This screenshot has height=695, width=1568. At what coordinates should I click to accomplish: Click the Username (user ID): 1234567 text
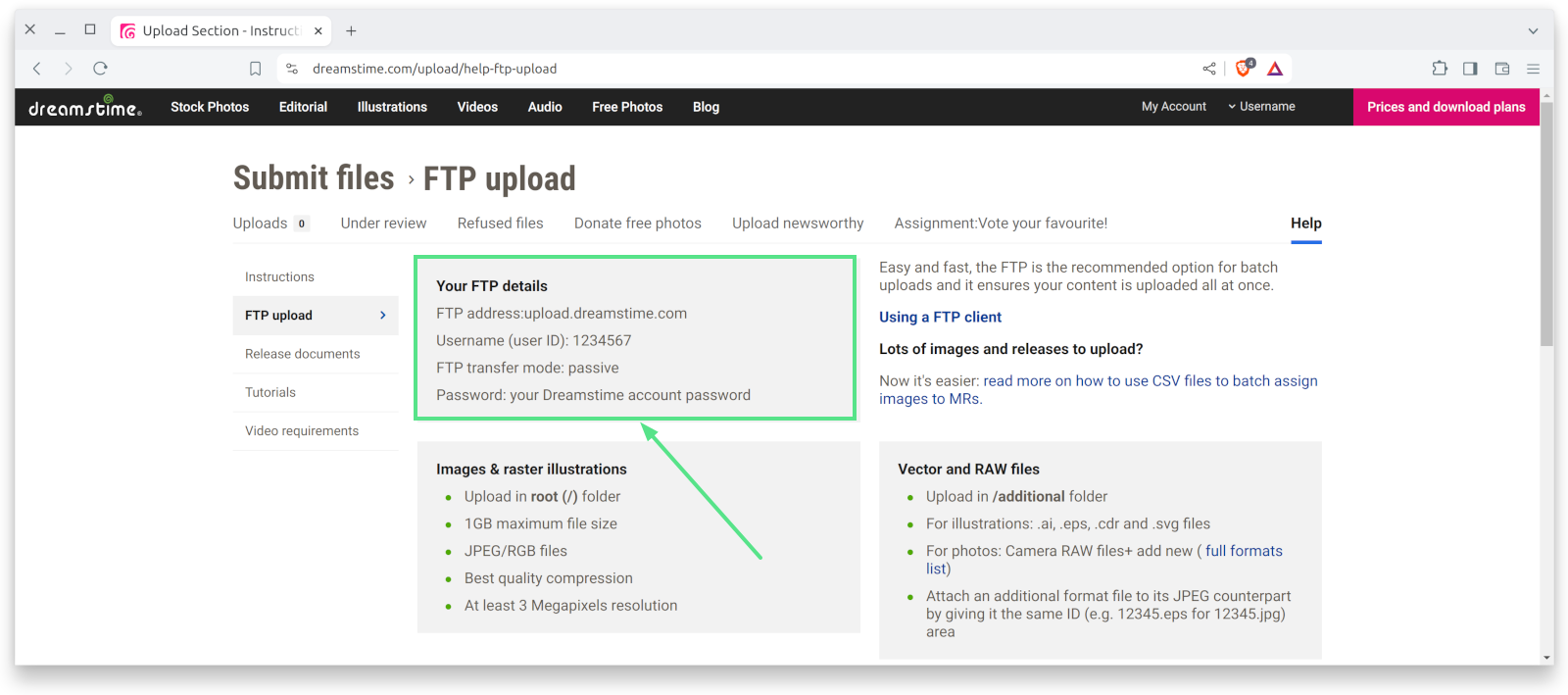[x=534, y=341]
